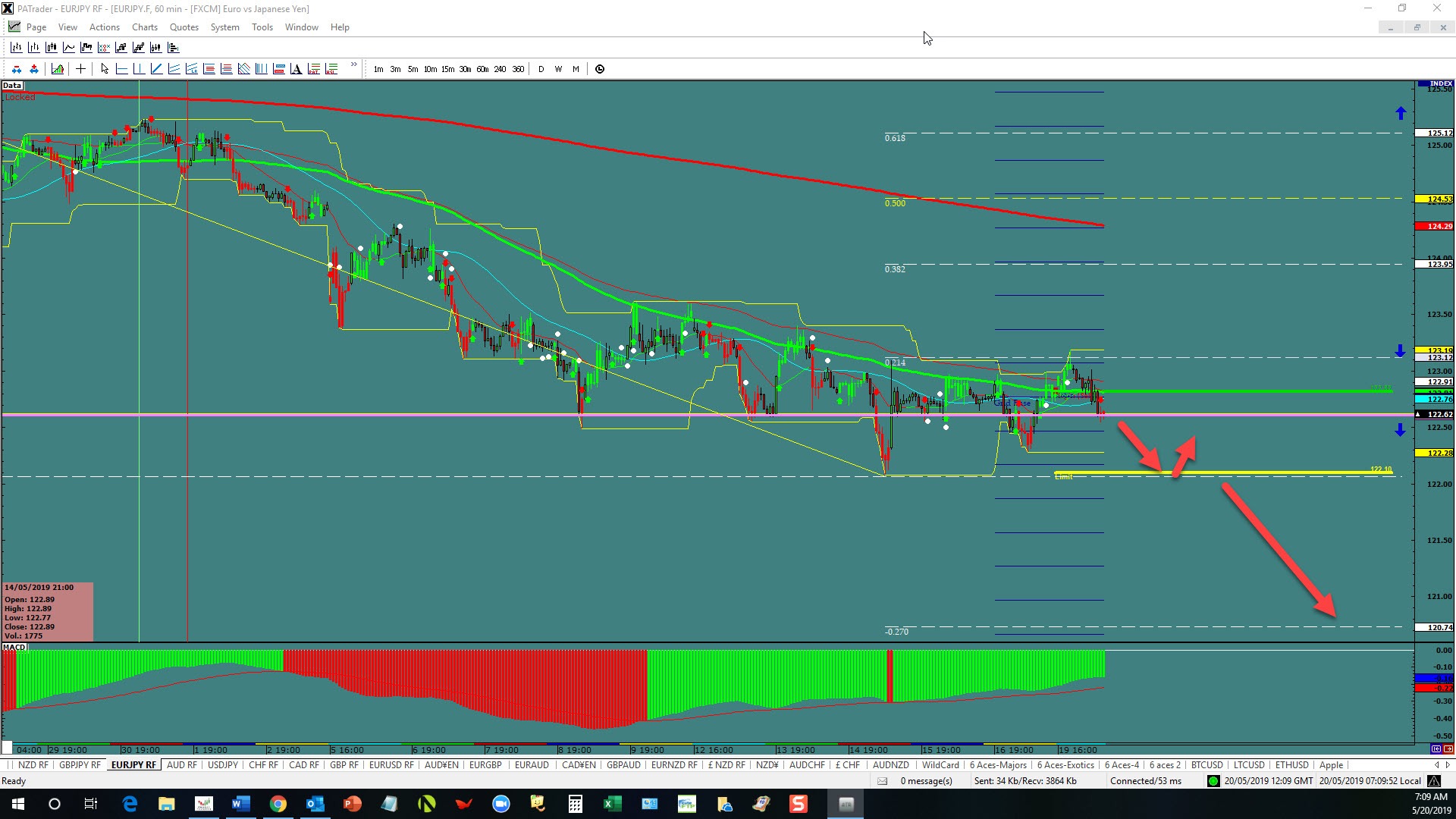This screenshot has width=1456, height=819.
Task: Open the Tools menu
Action: tap(262, 27)
